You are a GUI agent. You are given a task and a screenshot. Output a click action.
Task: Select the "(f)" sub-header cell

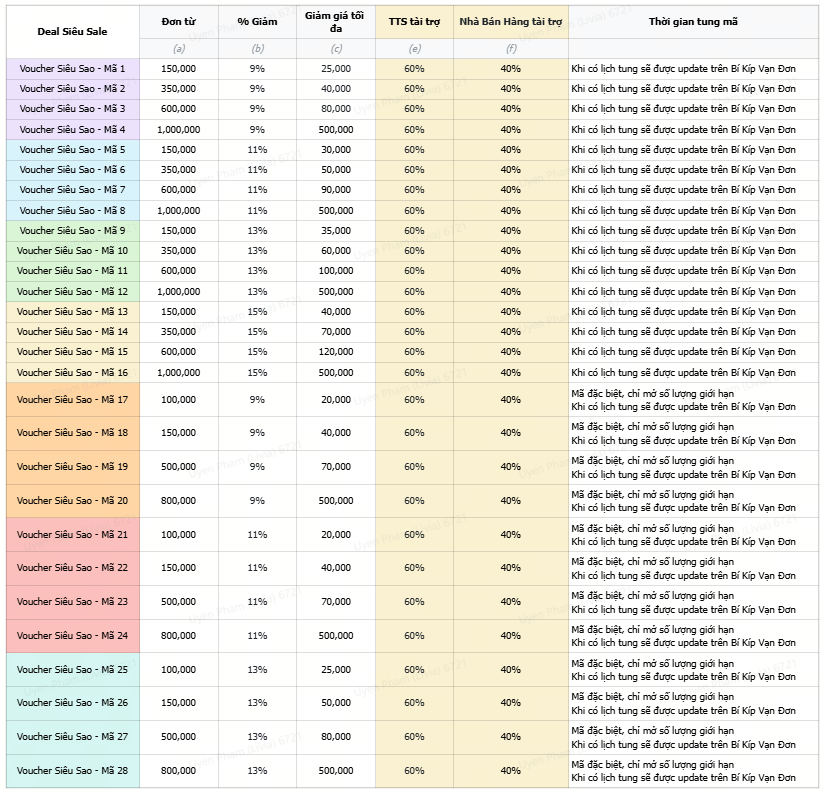click(510, 48)
